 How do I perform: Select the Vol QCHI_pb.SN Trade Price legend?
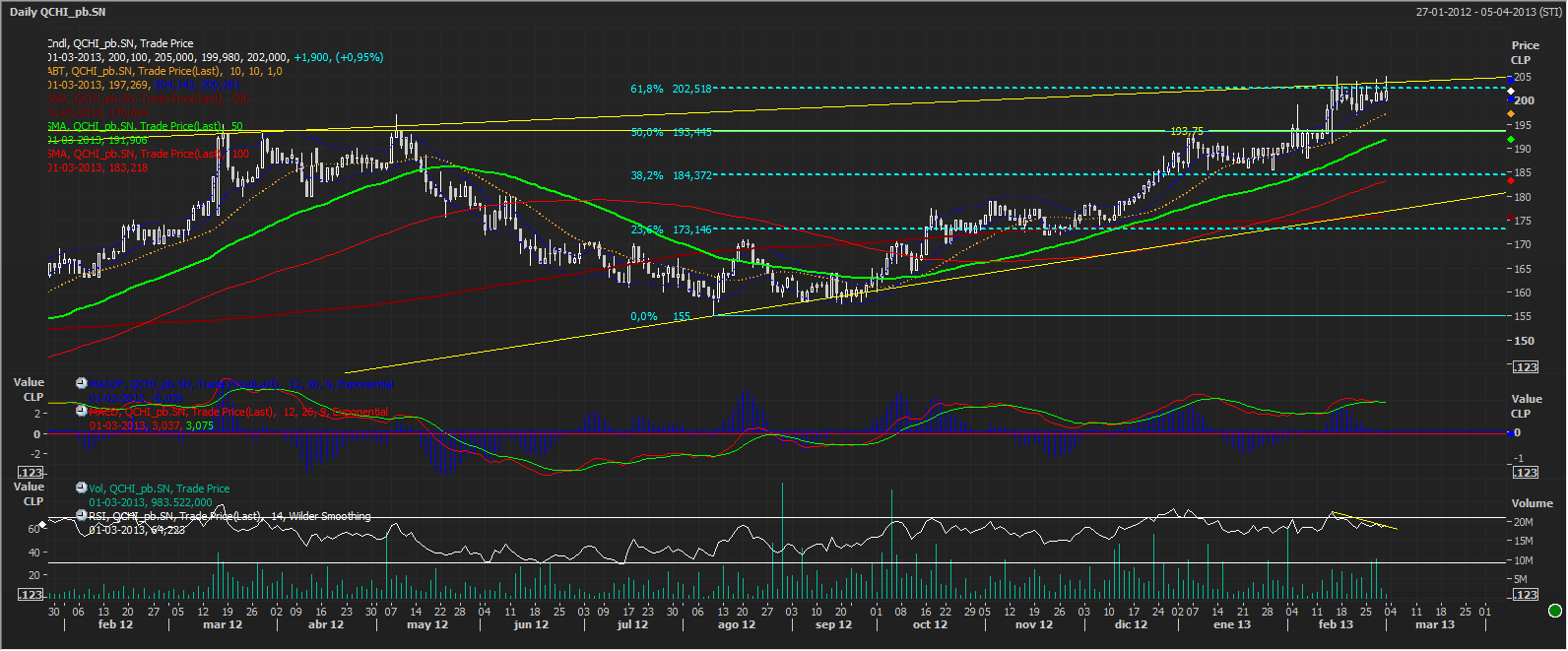[159, 488]
